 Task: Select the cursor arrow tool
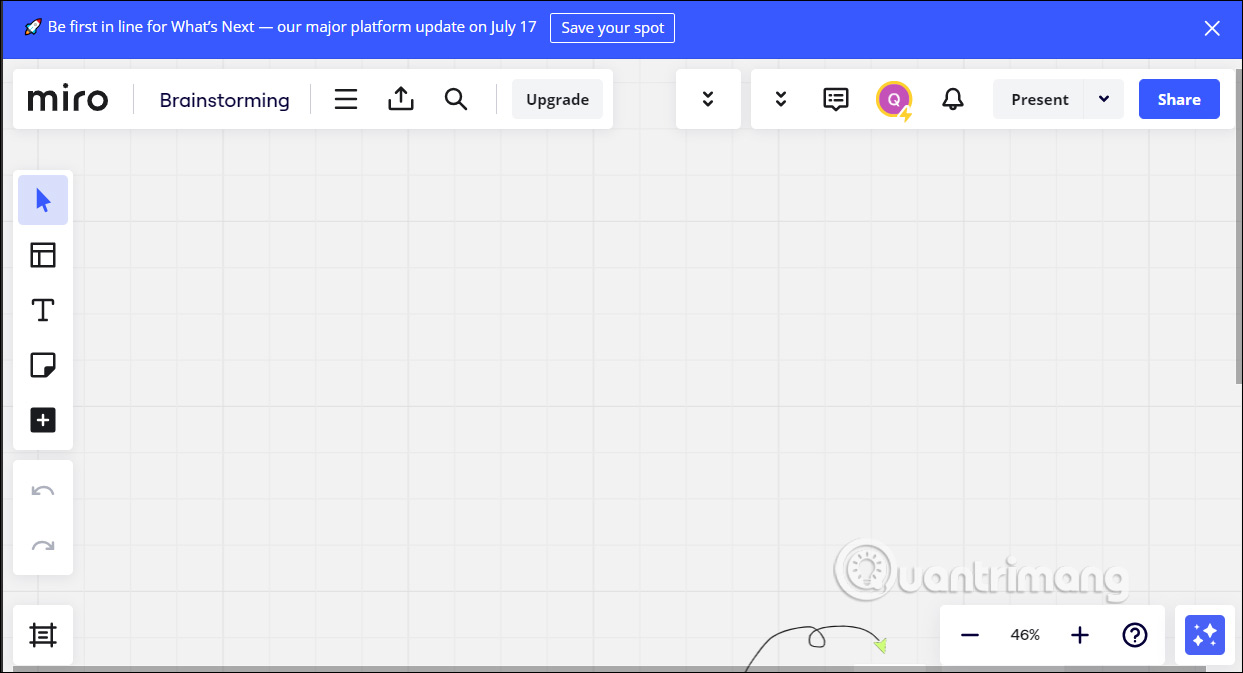click(x=43, y=201)
